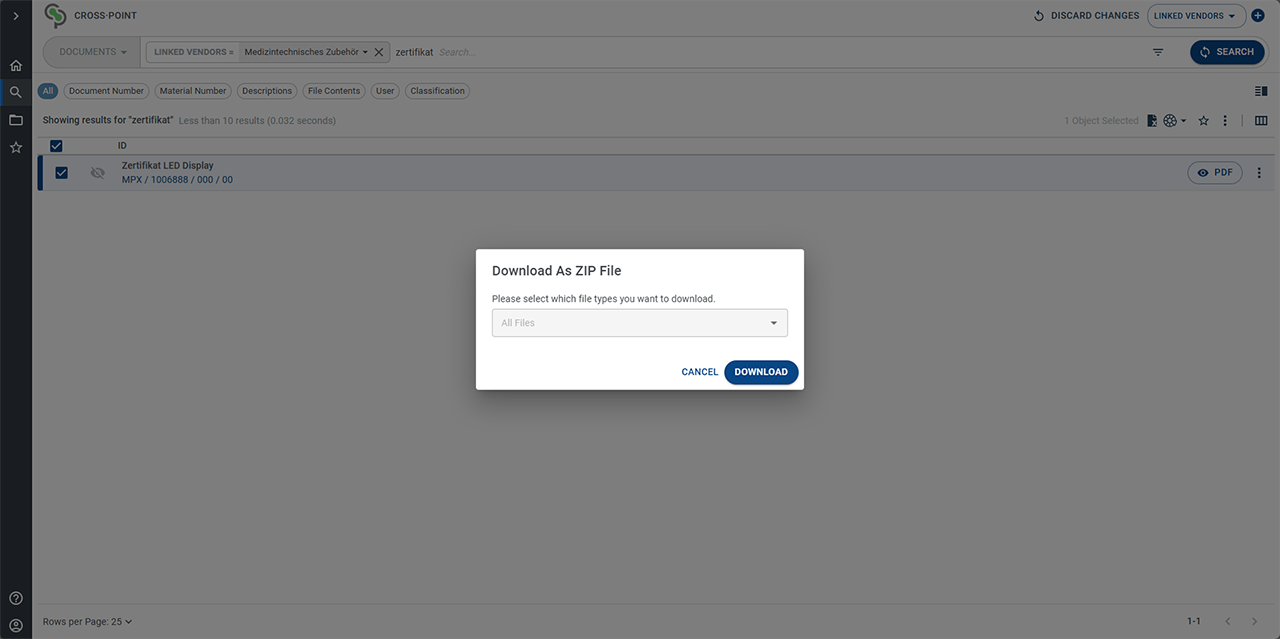Click the filter icon beside the search bar

click(x=1157, y=51)
